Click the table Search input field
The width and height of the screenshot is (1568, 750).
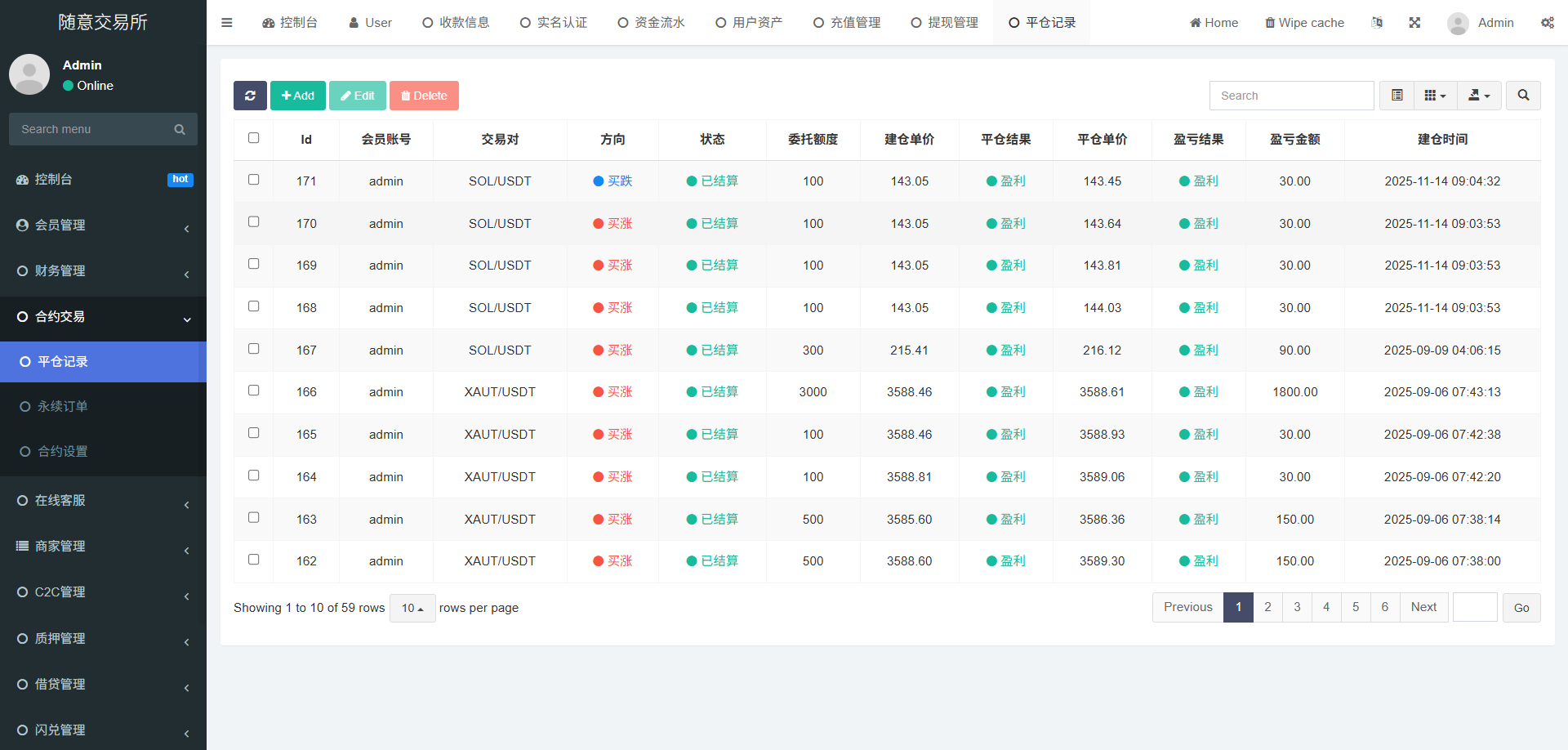point(1291,96)
